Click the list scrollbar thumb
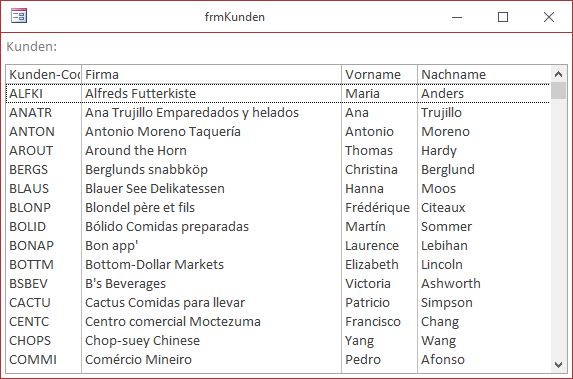Viewport: 573px width, 379px height. (558, 91)
